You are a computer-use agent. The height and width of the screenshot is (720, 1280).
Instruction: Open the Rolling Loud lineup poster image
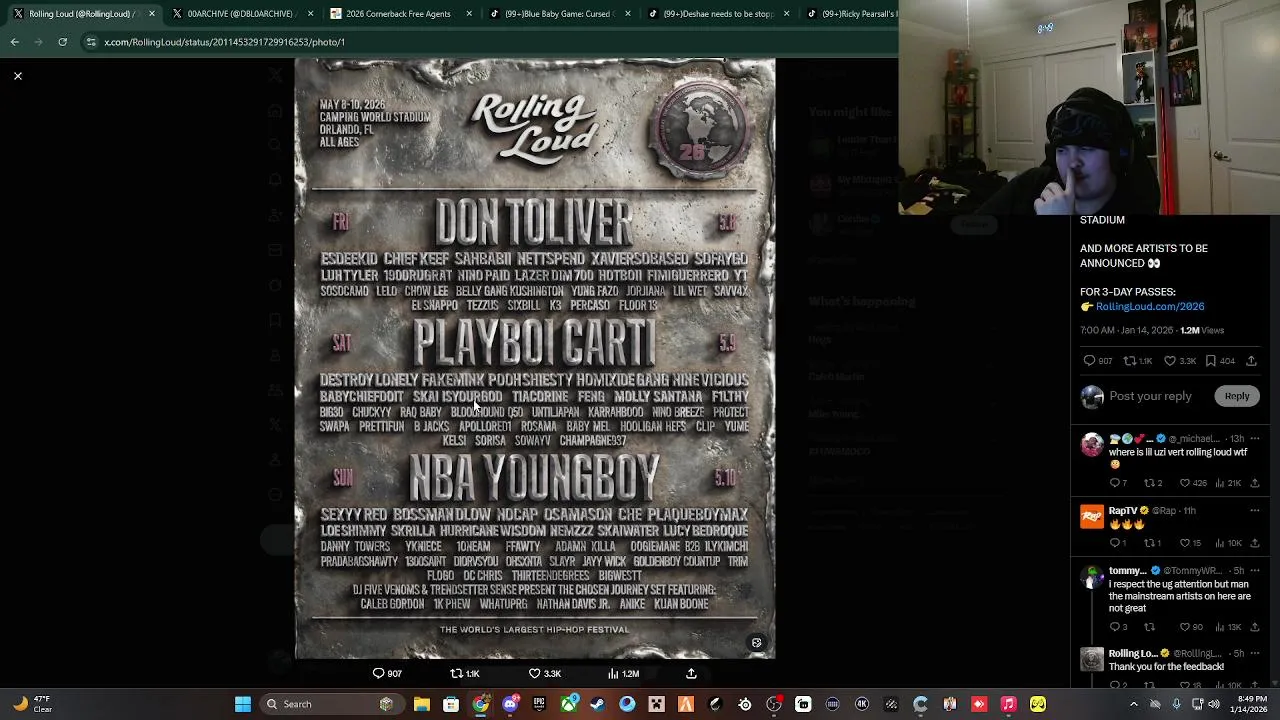(x=535, y=359)
